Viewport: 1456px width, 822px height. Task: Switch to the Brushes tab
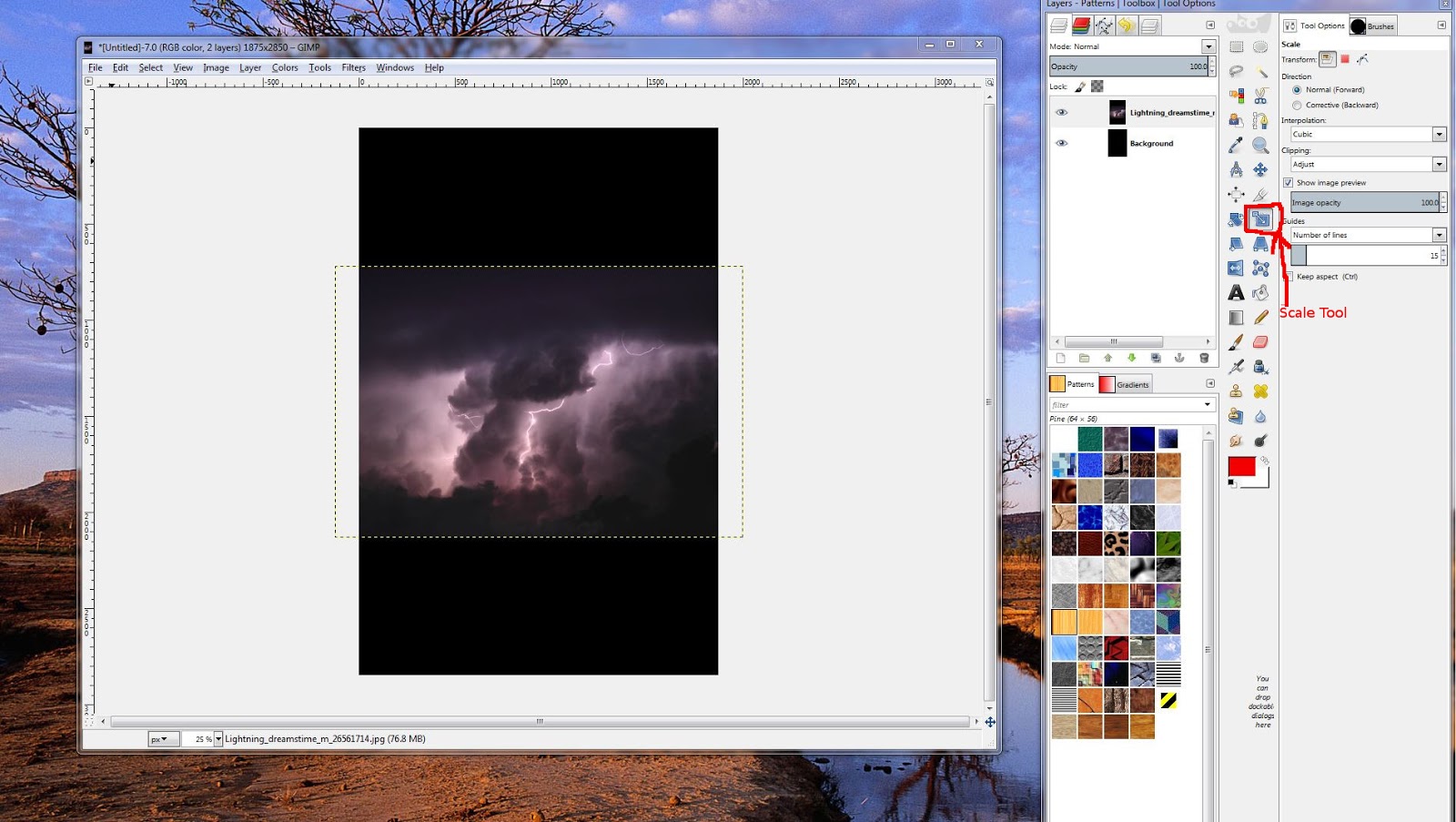coord(1372,25)
